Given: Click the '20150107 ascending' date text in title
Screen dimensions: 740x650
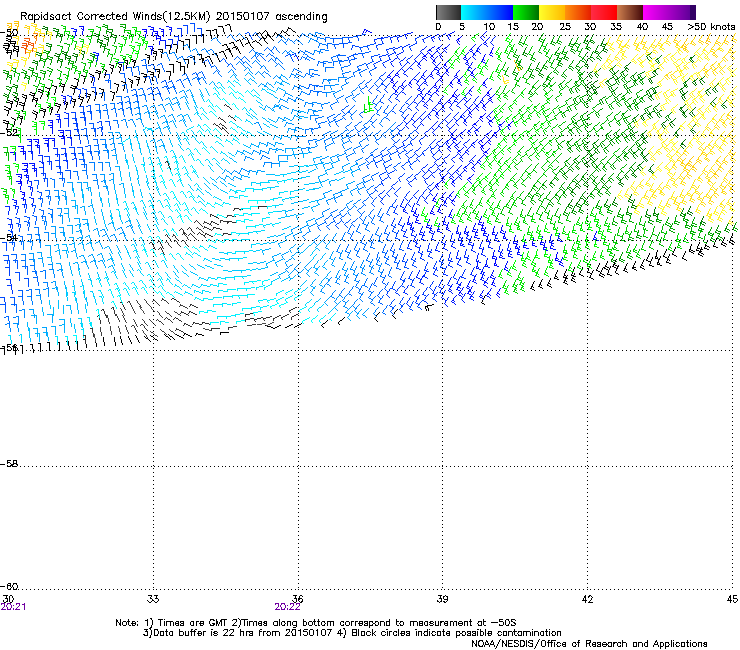Looking at the screenshot, I should pos(271,16).
